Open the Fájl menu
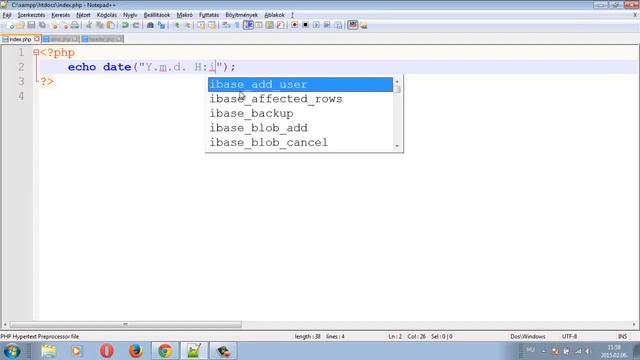 point(7,15)
